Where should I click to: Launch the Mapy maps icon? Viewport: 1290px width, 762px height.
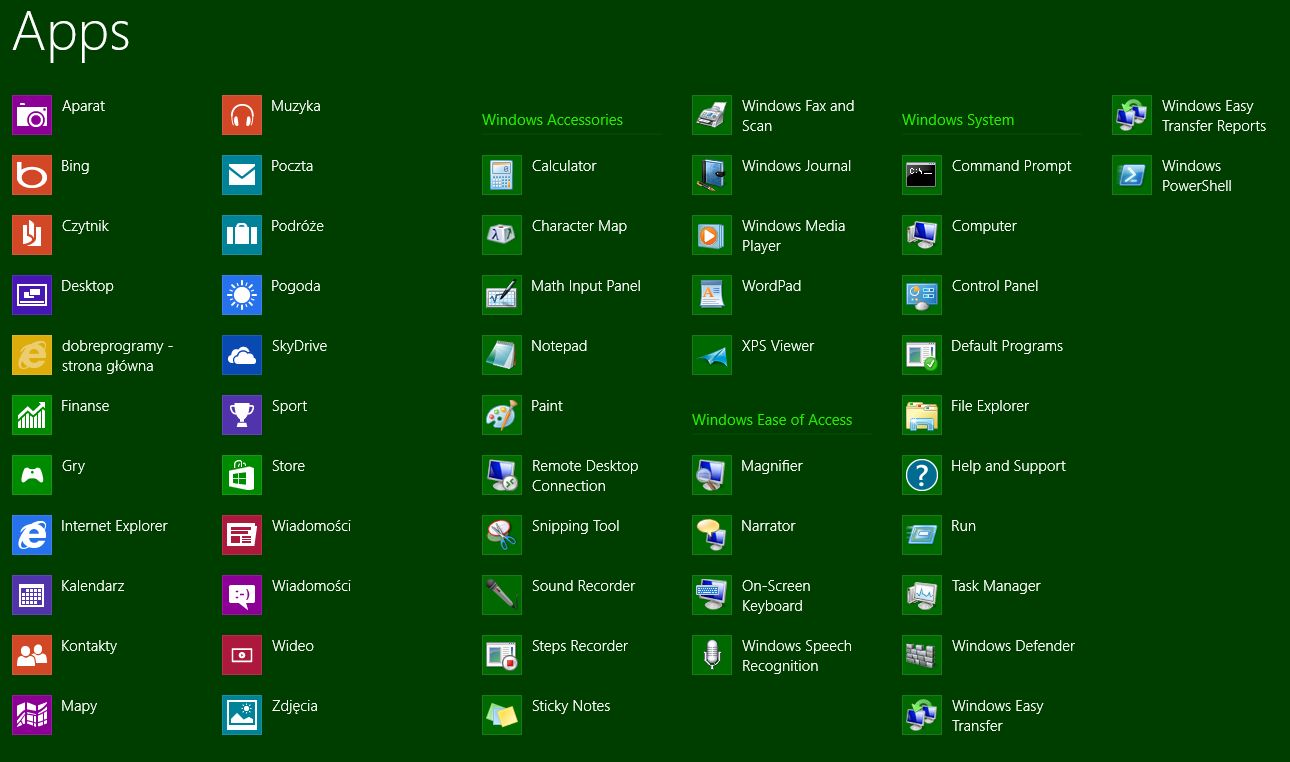coord(32,715)
